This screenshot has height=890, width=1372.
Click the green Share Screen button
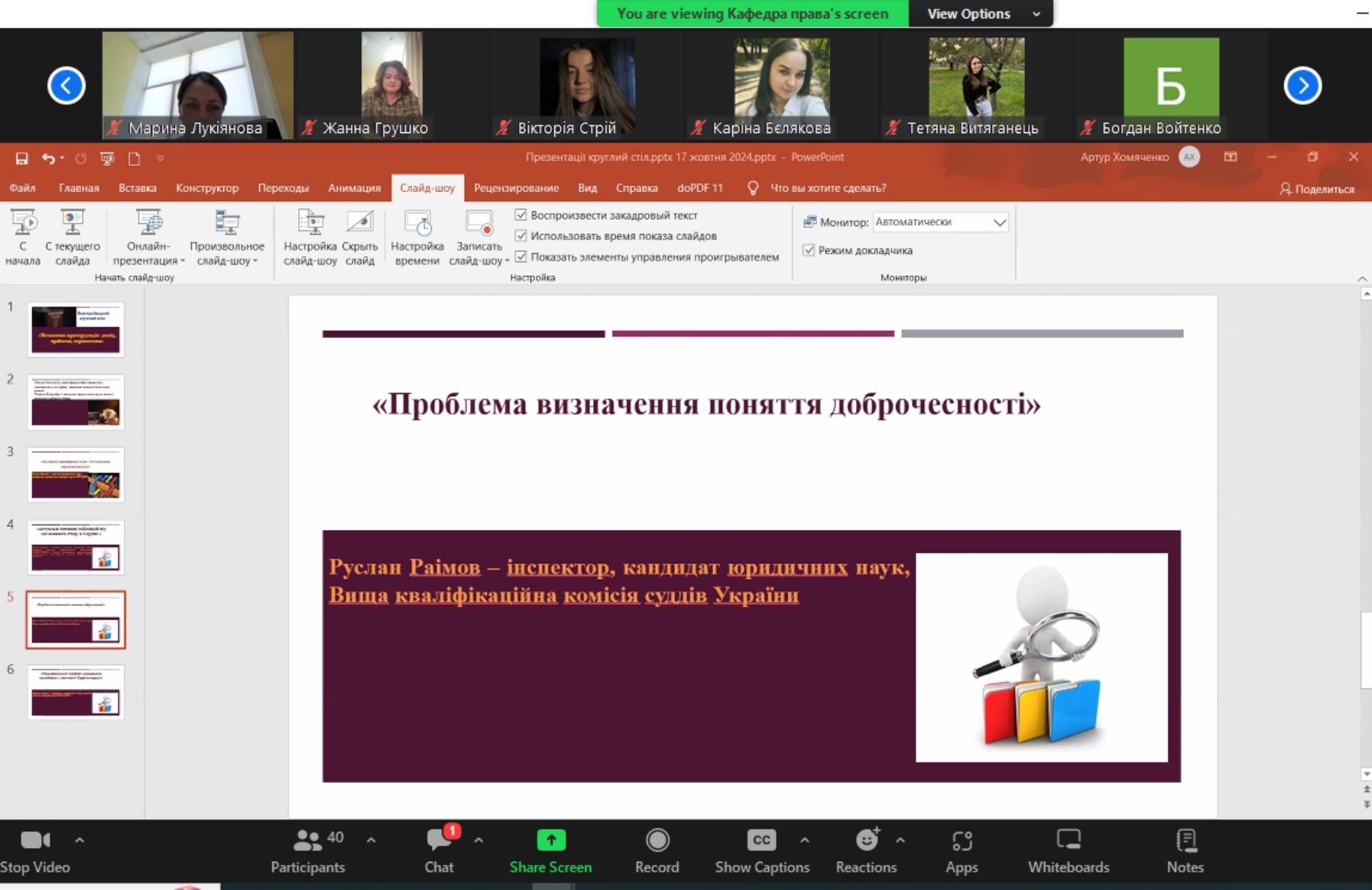click(550, 849)
